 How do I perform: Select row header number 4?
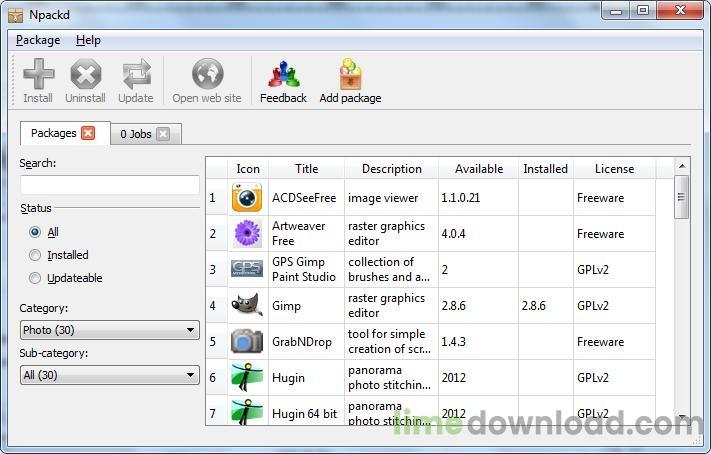(216, 306)
